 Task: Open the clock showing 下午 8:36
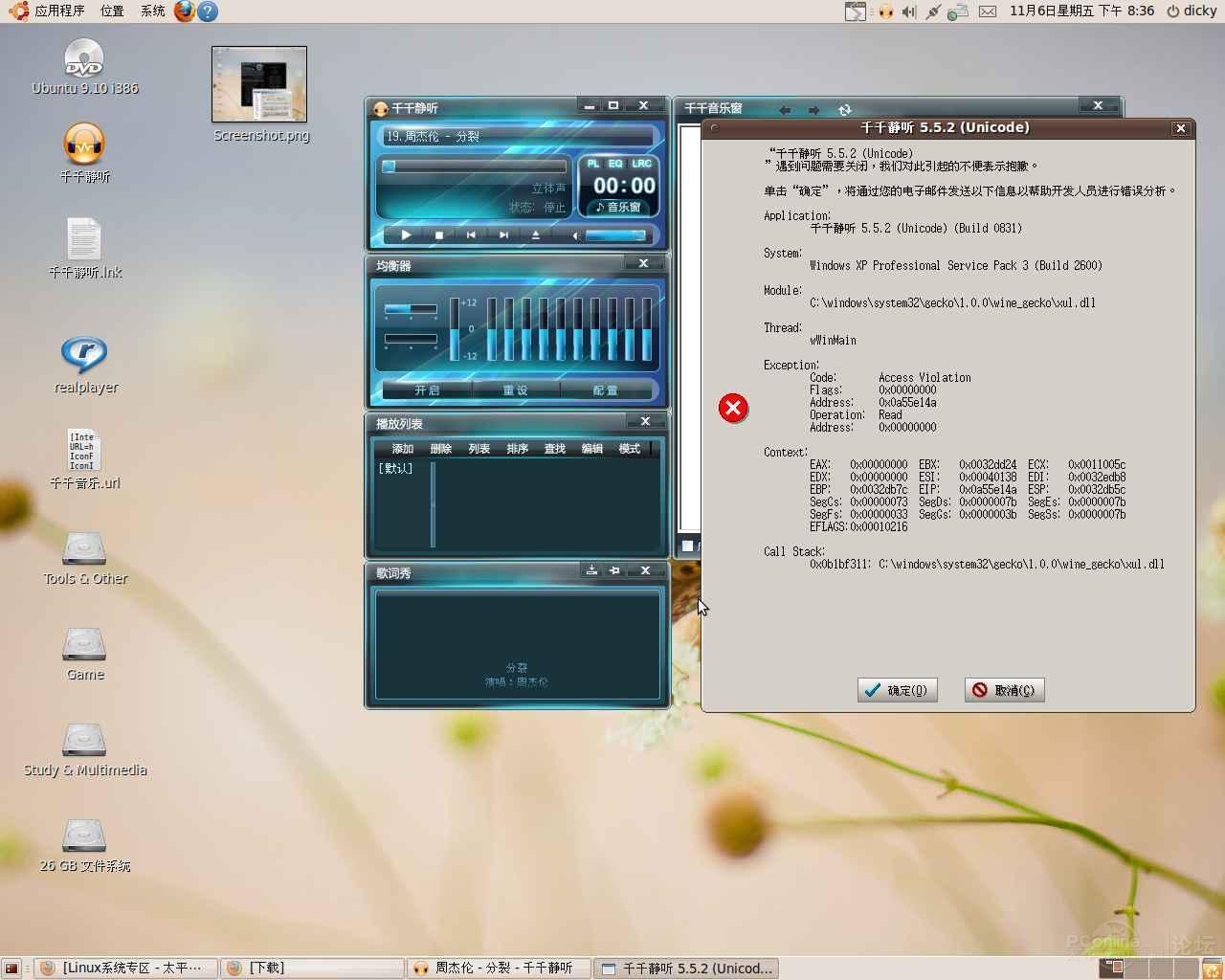1081,11
